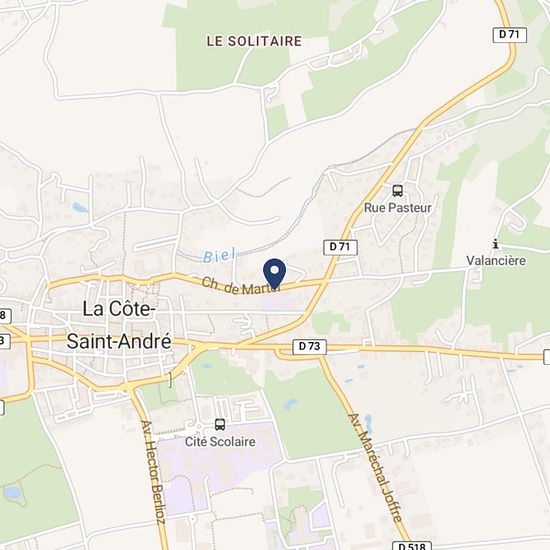This screenshot has height=550, width=550.
Task: Click the D 71 road shield near Biel stream
Action: point(340,247)
